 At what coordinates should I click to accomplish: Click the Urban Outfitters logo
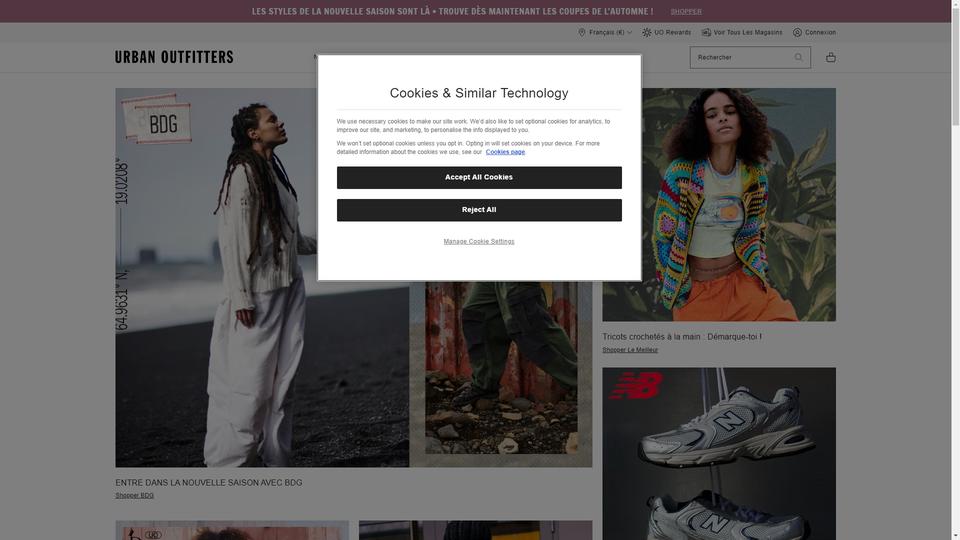pyautogui.click(x=174, y=57)
